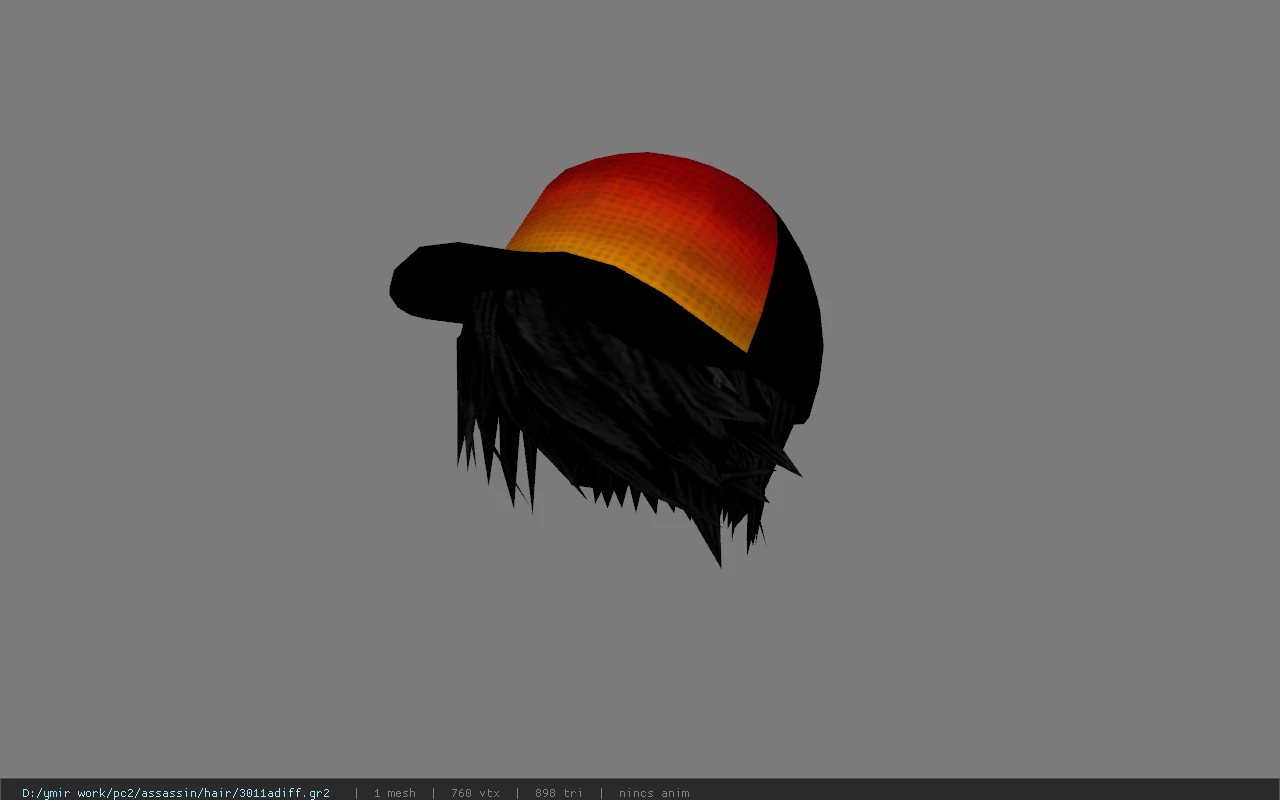This screenshot has width=1280, height=800.
Task: Click the '760 vtx' vertex count label
Action: coord(475,793)
